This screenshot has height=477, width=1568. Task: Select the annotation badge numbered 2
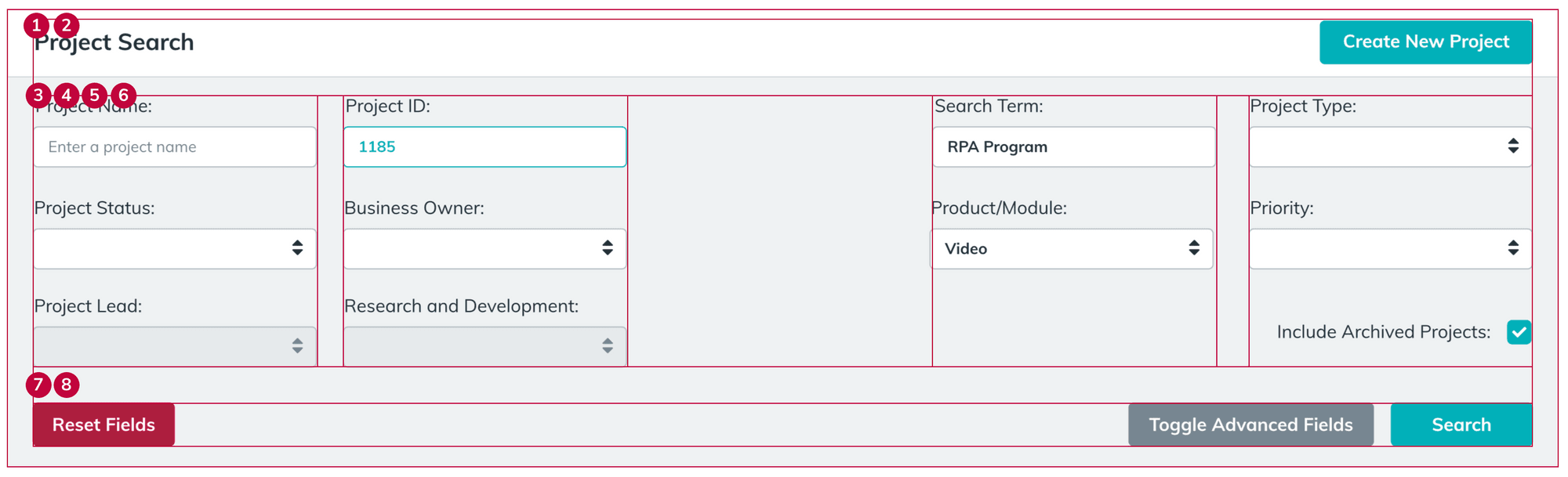pos(67,26)
